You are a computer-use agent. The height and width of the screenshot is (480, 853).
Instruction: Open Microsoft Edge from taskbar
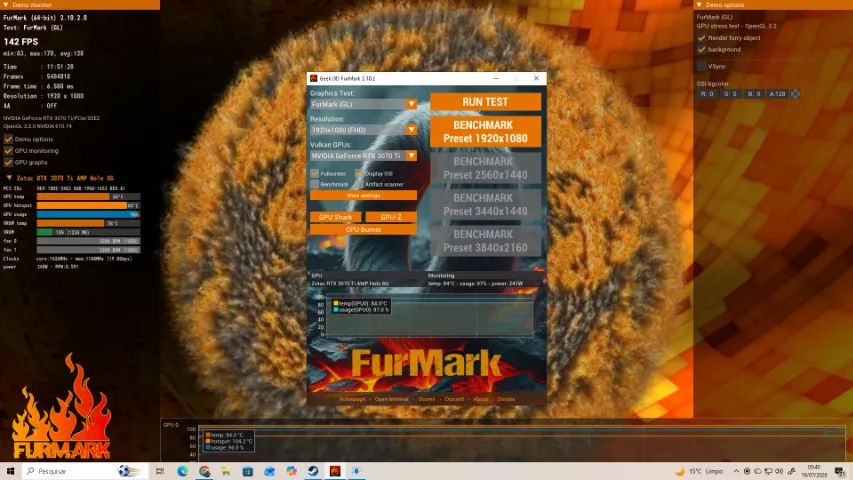[x=182, y=471]
